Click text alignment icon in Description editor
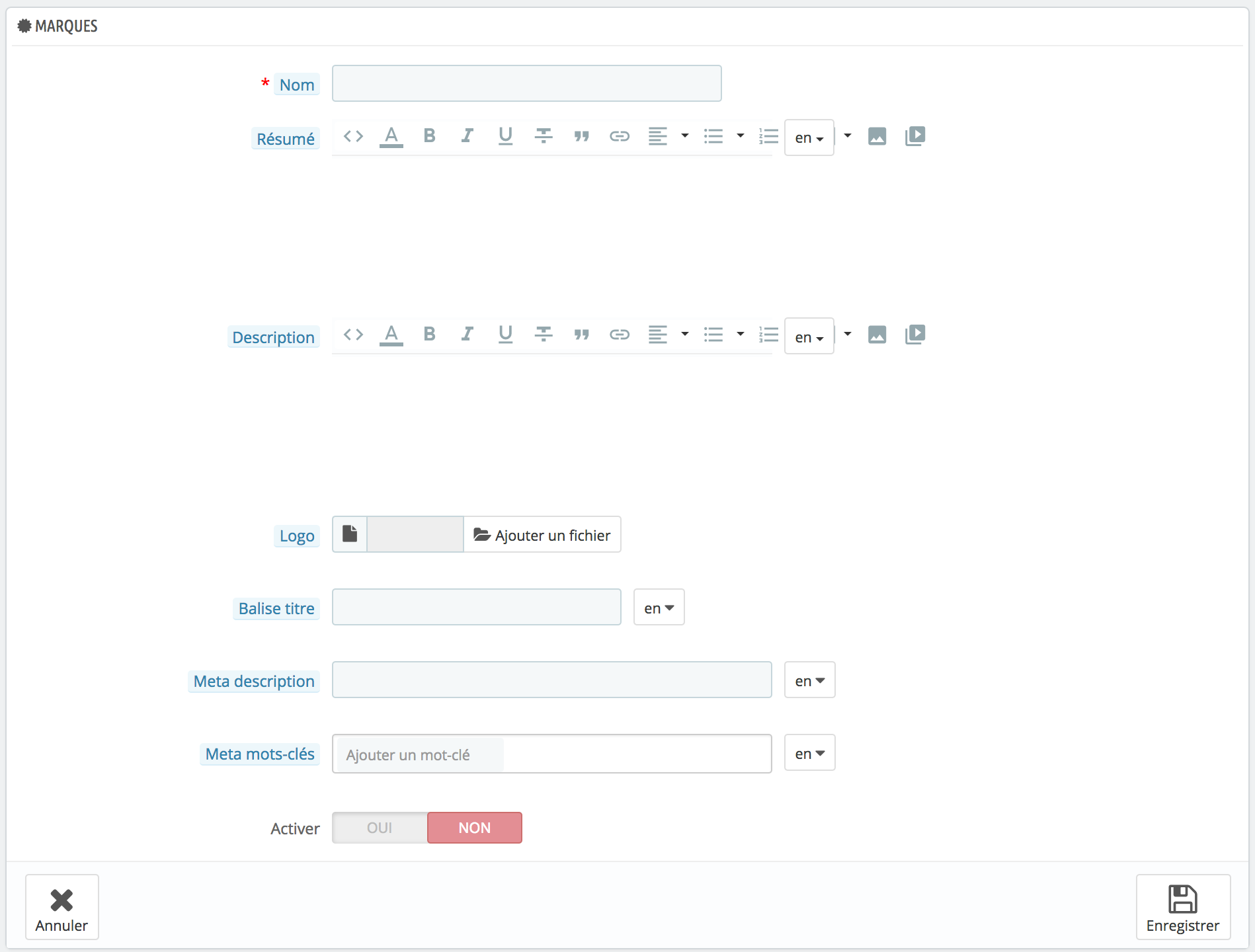 click(657, 335)
